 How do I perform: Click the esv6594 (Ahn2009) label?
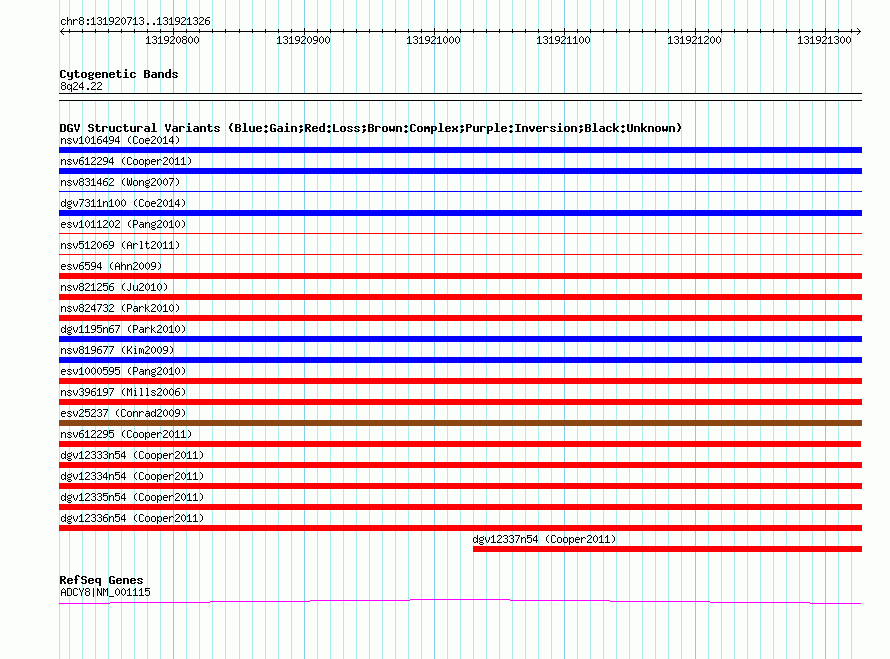pyautogui.click(x=111, y=266)
